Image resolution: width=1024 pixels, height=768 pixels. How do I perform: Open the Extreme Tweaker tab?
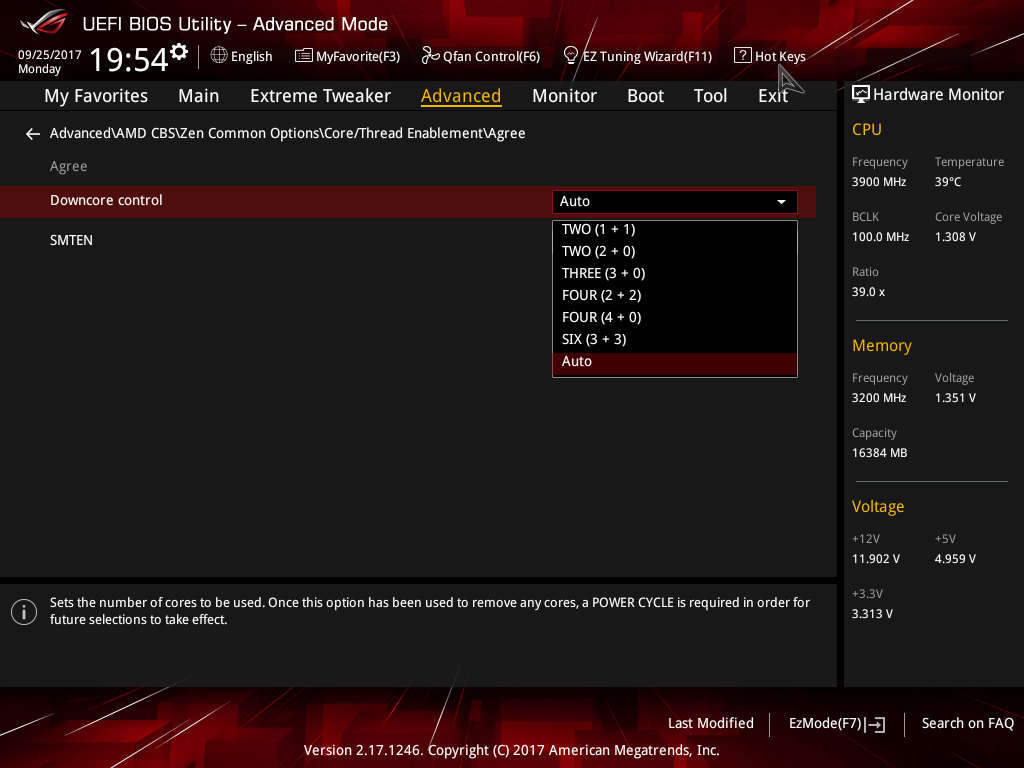(320, 96)
